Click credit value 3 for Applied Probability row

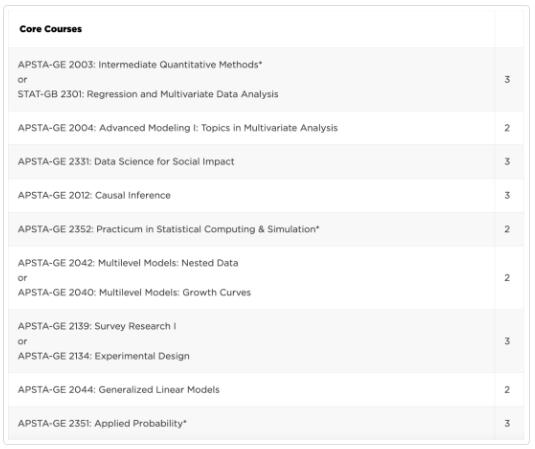507,423
